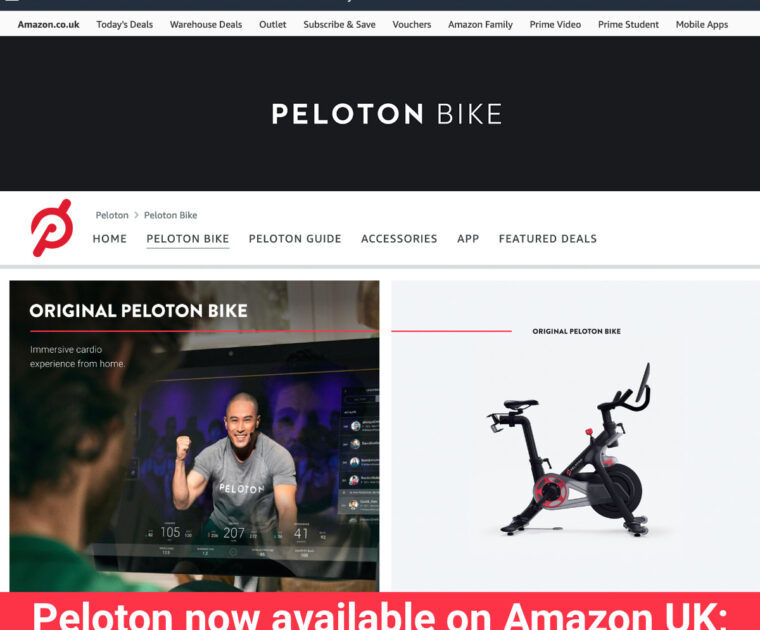Open Today's Deals page
This screenshot has width=760, height=630.
click(x=125, y=24)
